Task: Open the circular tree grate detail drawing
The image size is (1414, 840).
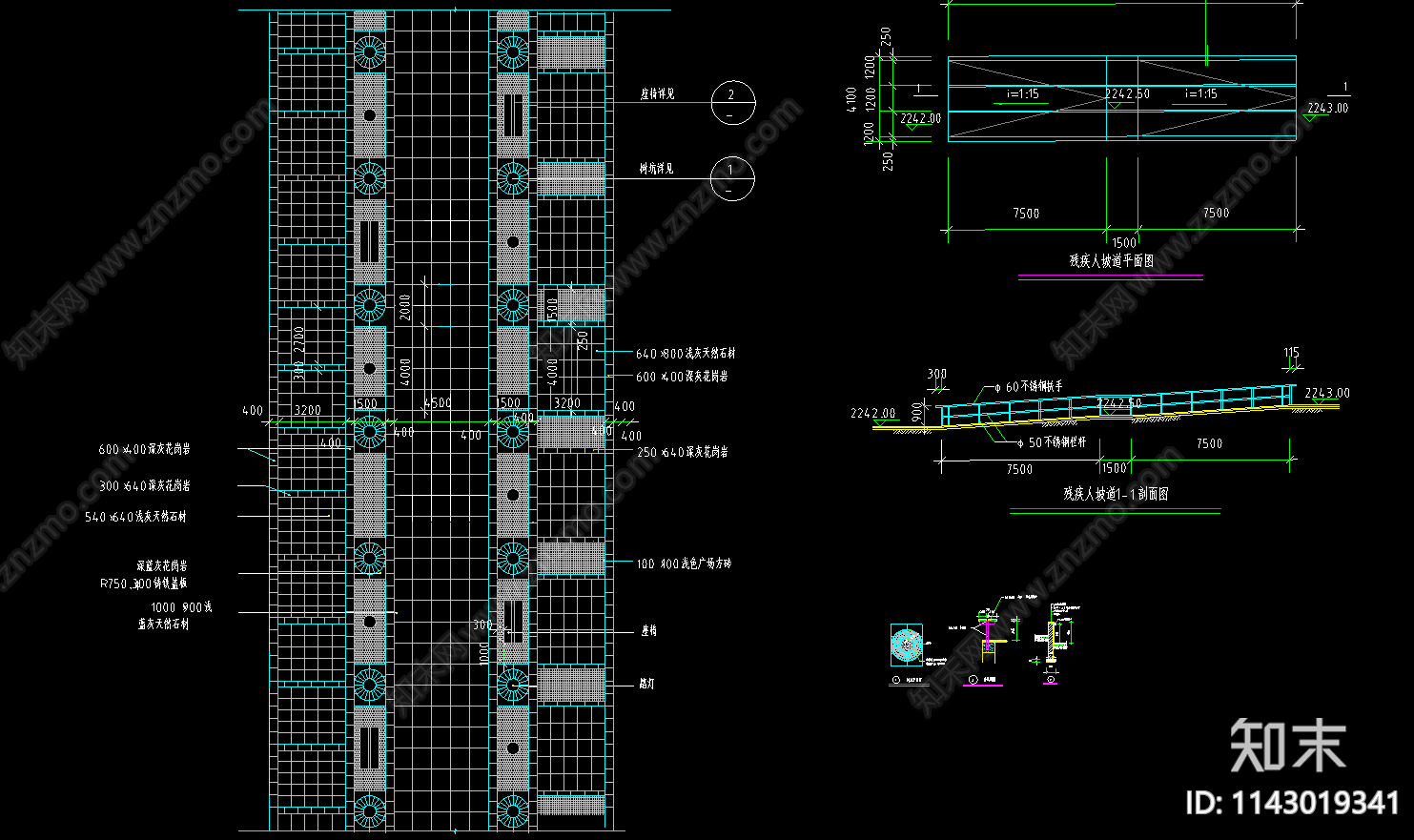Action: [906, 645]
